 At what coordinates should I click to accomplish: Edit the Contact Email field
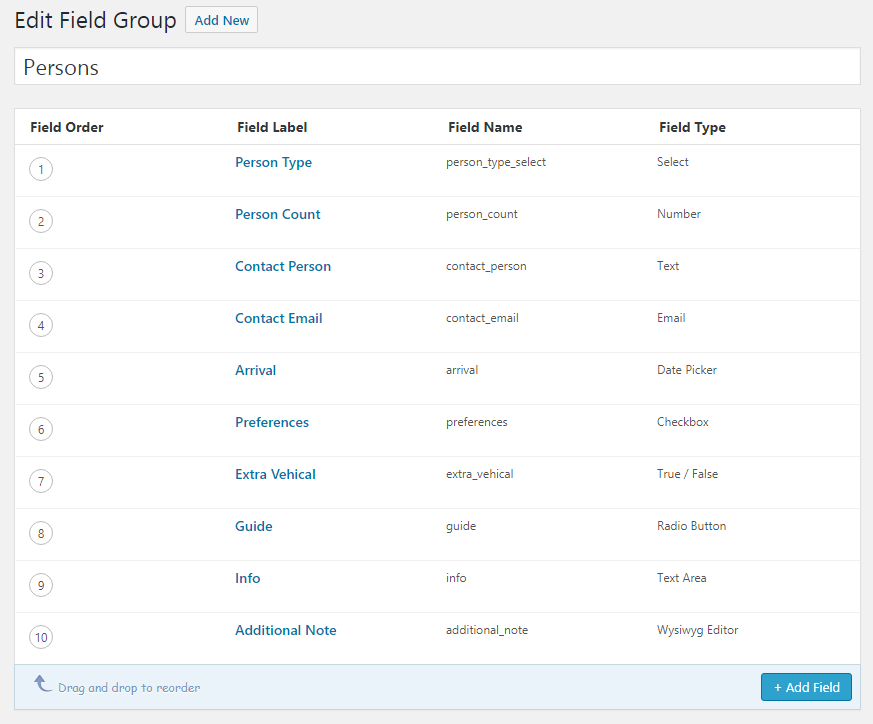pos(278,319)
